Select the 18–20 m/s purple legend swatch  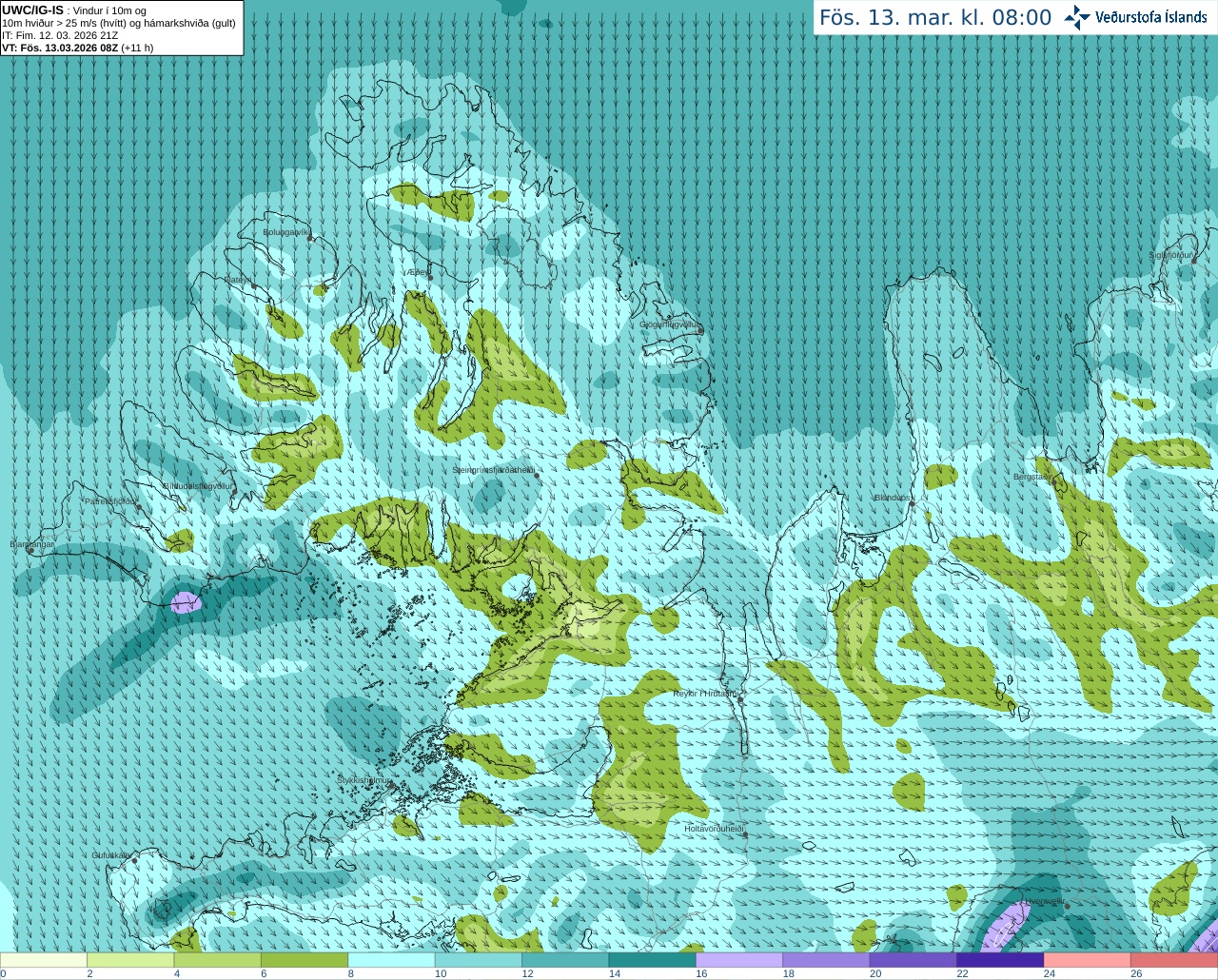pos(827,960)
